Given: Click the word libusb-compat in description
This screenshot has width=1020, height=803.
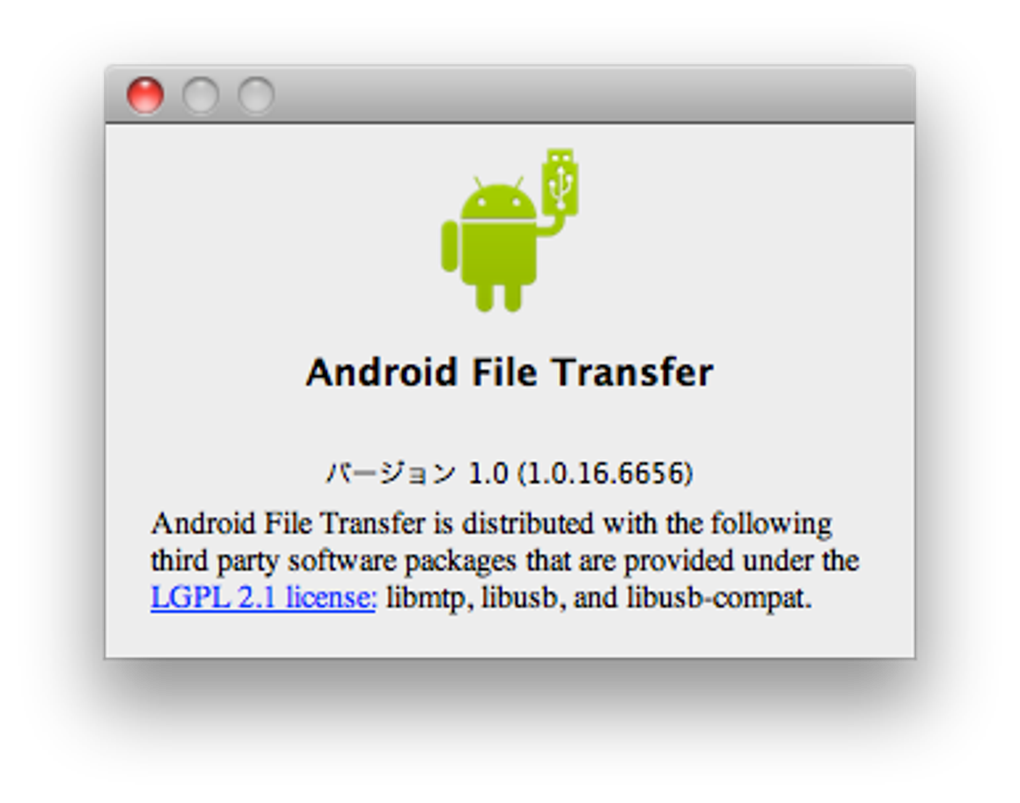Looking at the screenshot, I should (x=716, y=597).
